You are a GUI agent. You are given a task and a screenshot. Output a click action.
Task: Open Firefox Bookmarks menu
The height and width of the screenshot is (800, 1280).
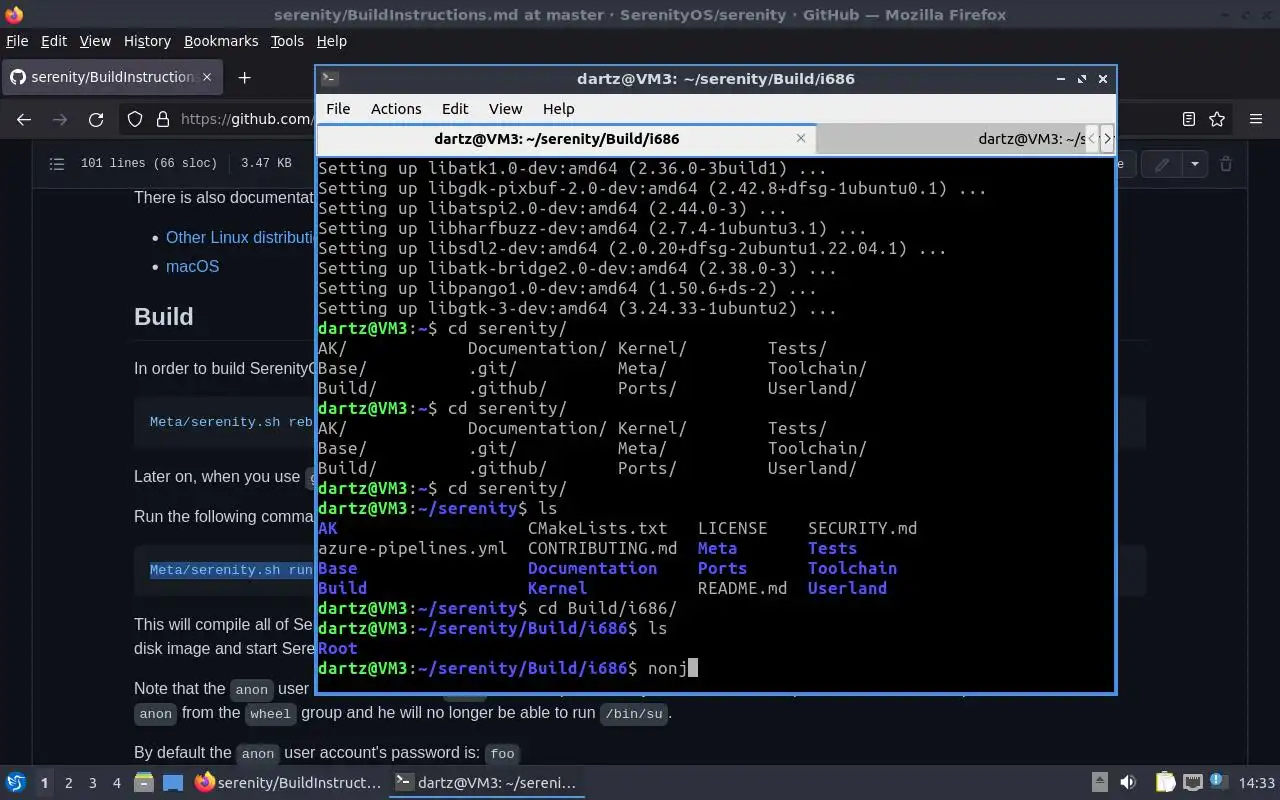(221, 41)
